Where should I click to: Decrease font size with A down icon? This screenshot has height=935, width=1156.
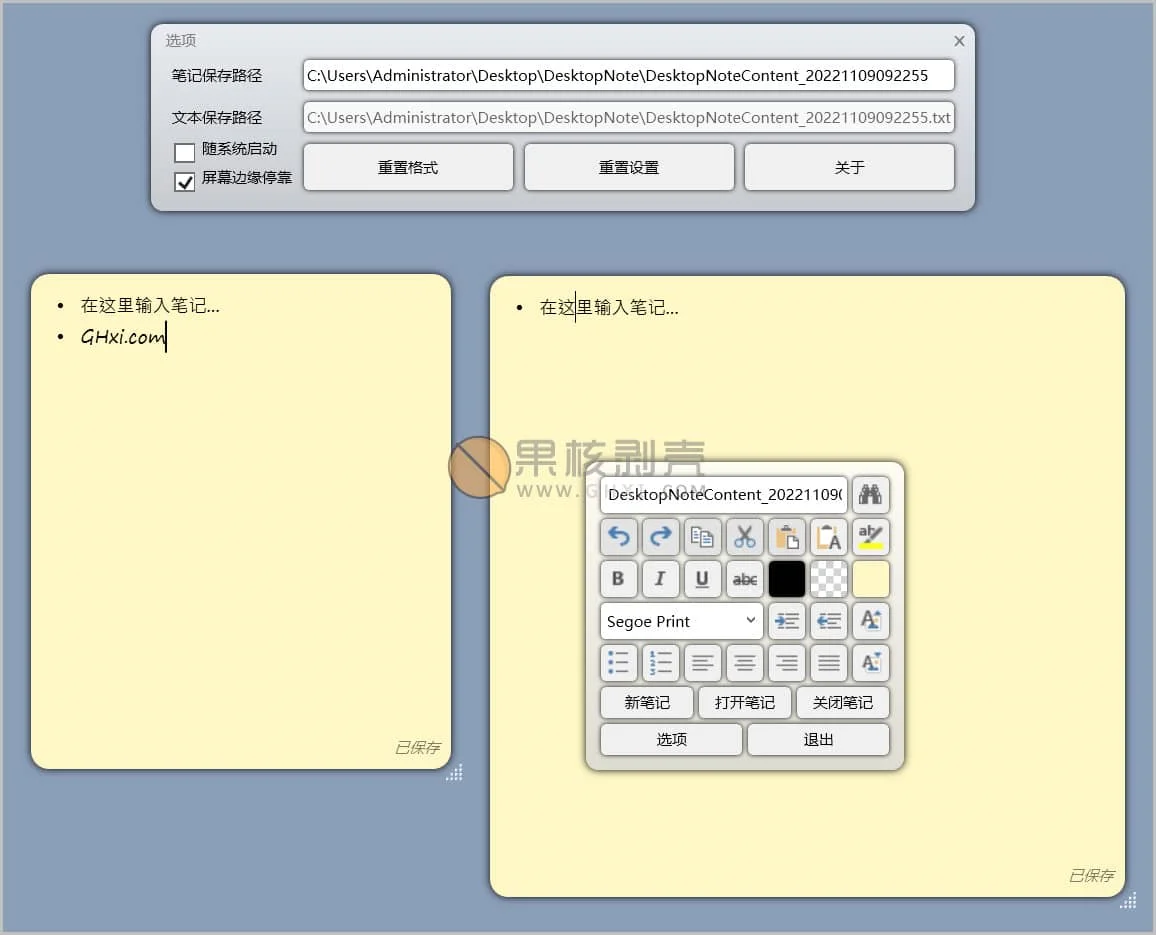(870, 663)
